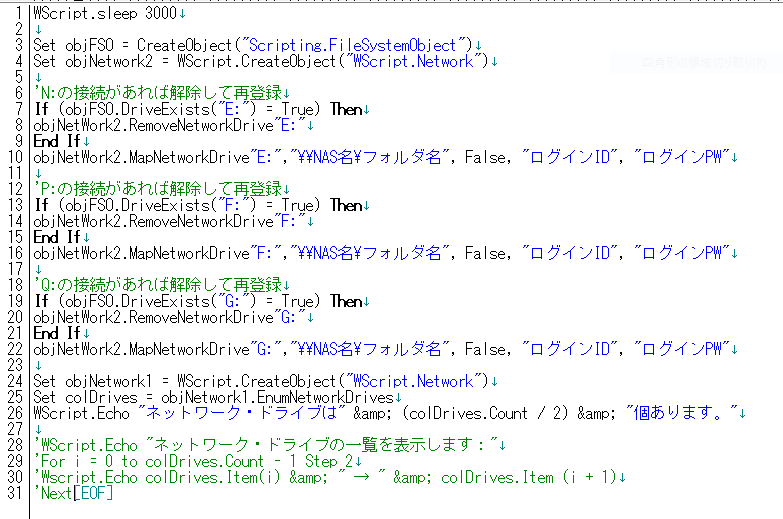The width and height of the screenshot is (783, 519).
Task: Click the If DriveExists("E:") line
Action: (x=198, y=109)
